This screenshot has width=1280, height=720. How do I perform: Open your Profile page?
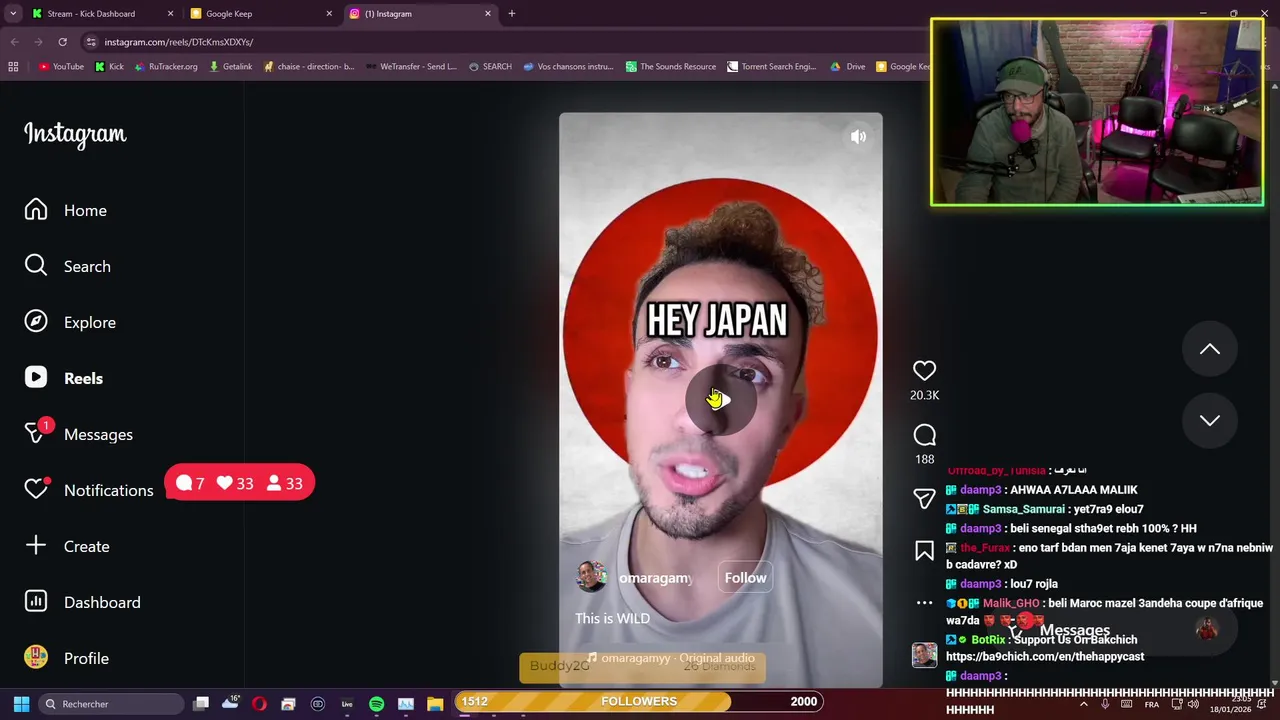(67, 658)
